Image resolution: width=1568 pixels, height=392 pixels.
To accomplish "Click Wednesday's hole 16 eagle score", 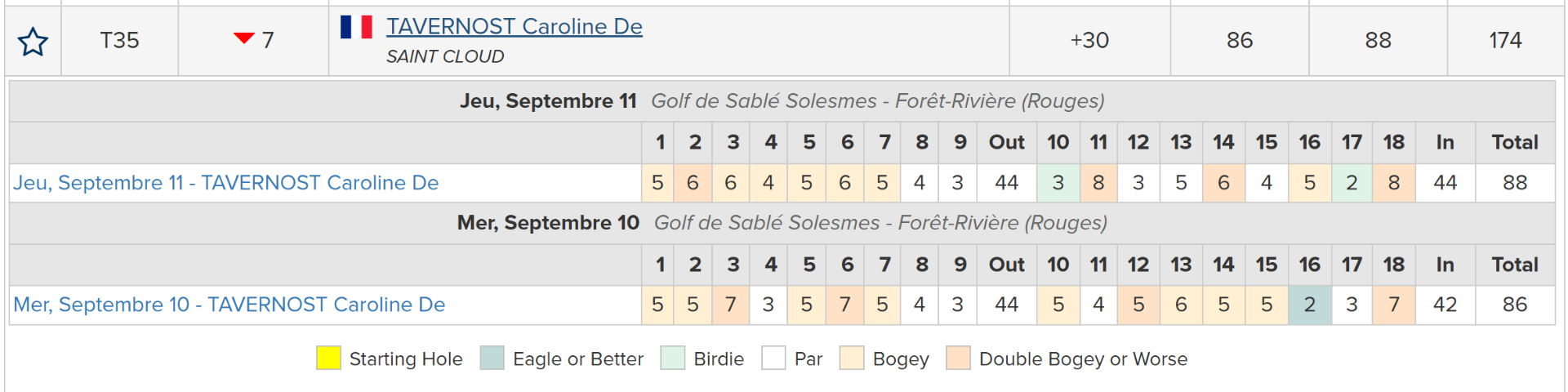I will 1310,305.
